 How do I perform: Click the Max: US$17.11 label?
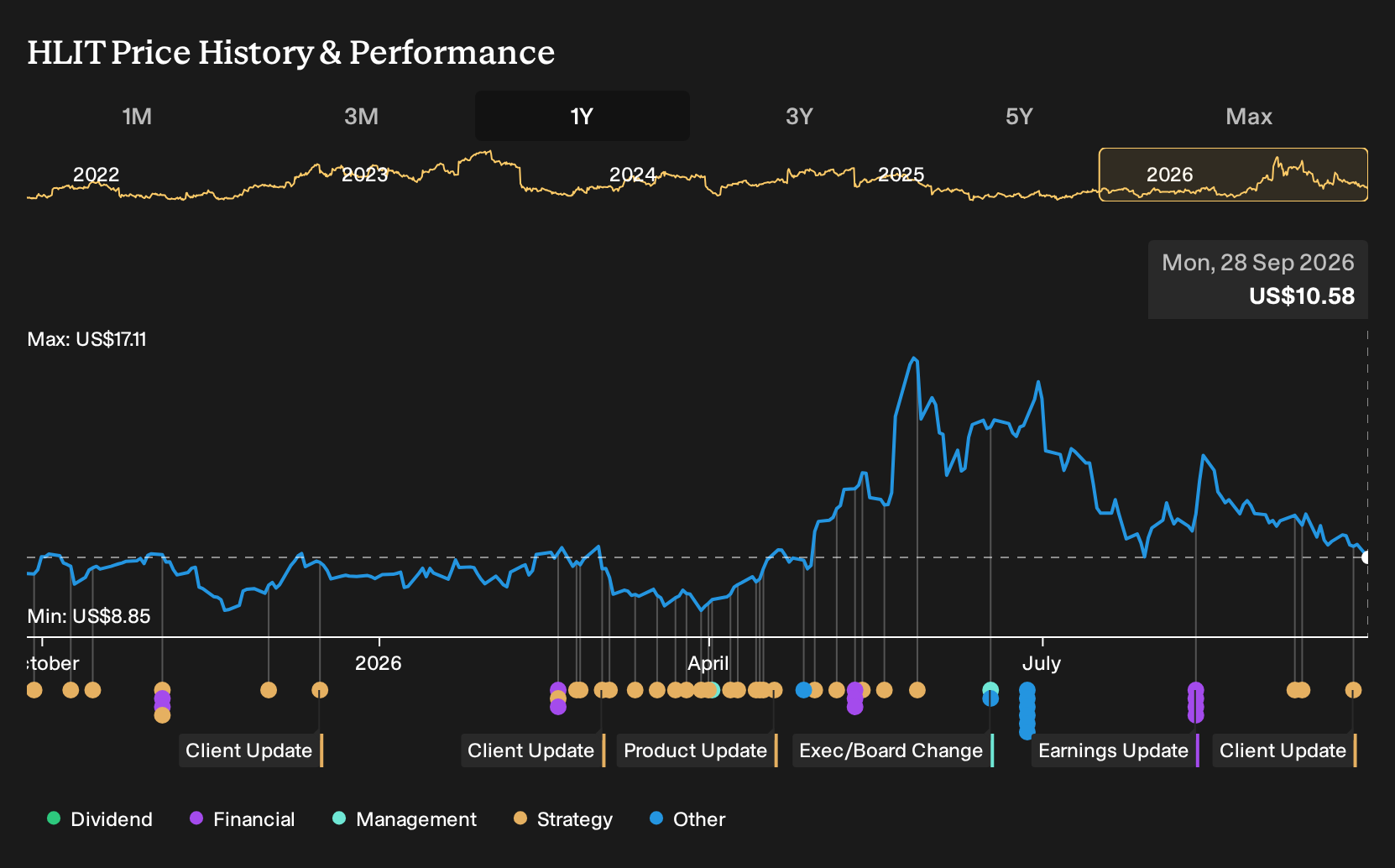pos(87,339)
